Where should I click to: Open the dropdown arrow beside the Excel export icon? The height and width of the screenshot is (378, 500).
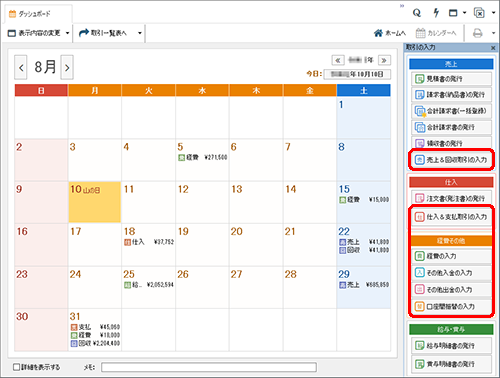click(x=493, y=13)
